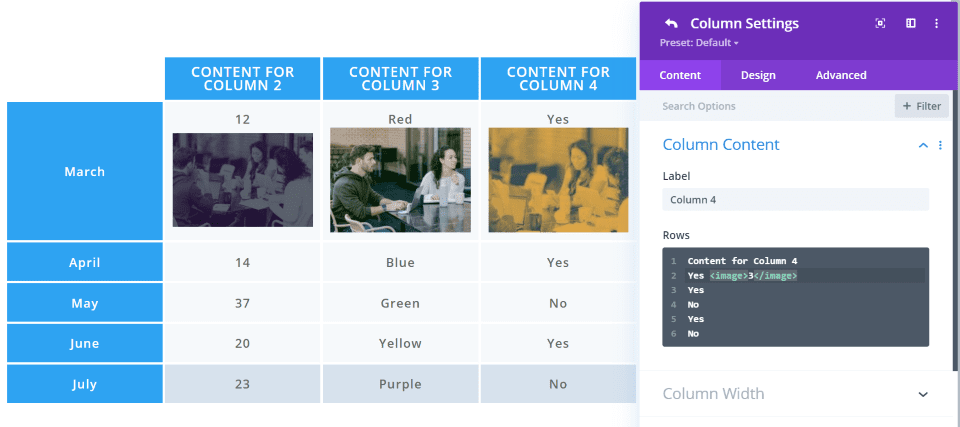Switch to the Design tab

tap(758, 75)
